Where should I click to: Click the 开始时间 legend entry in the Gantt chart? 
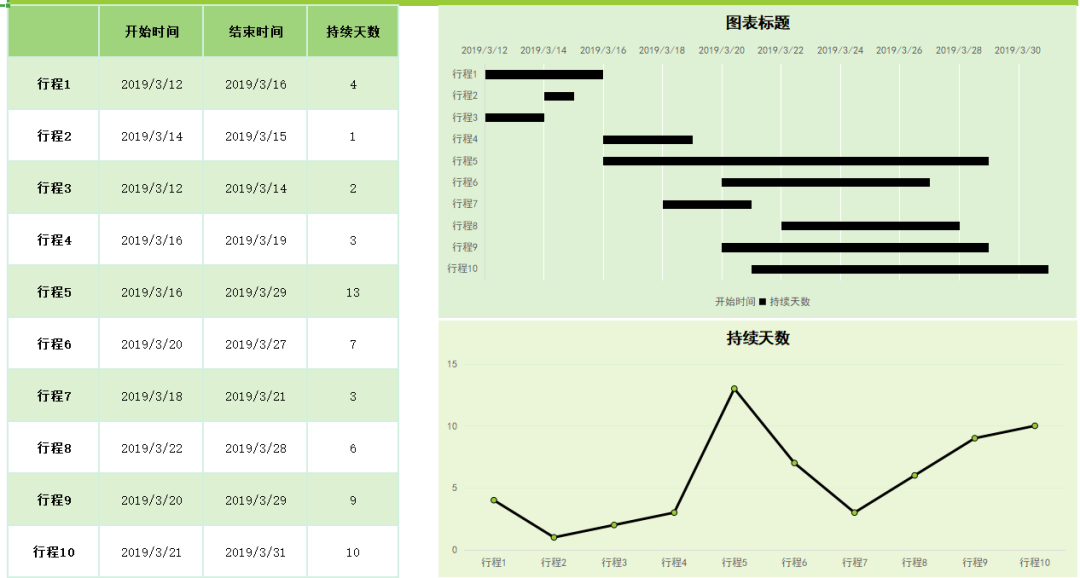point(735,302)
